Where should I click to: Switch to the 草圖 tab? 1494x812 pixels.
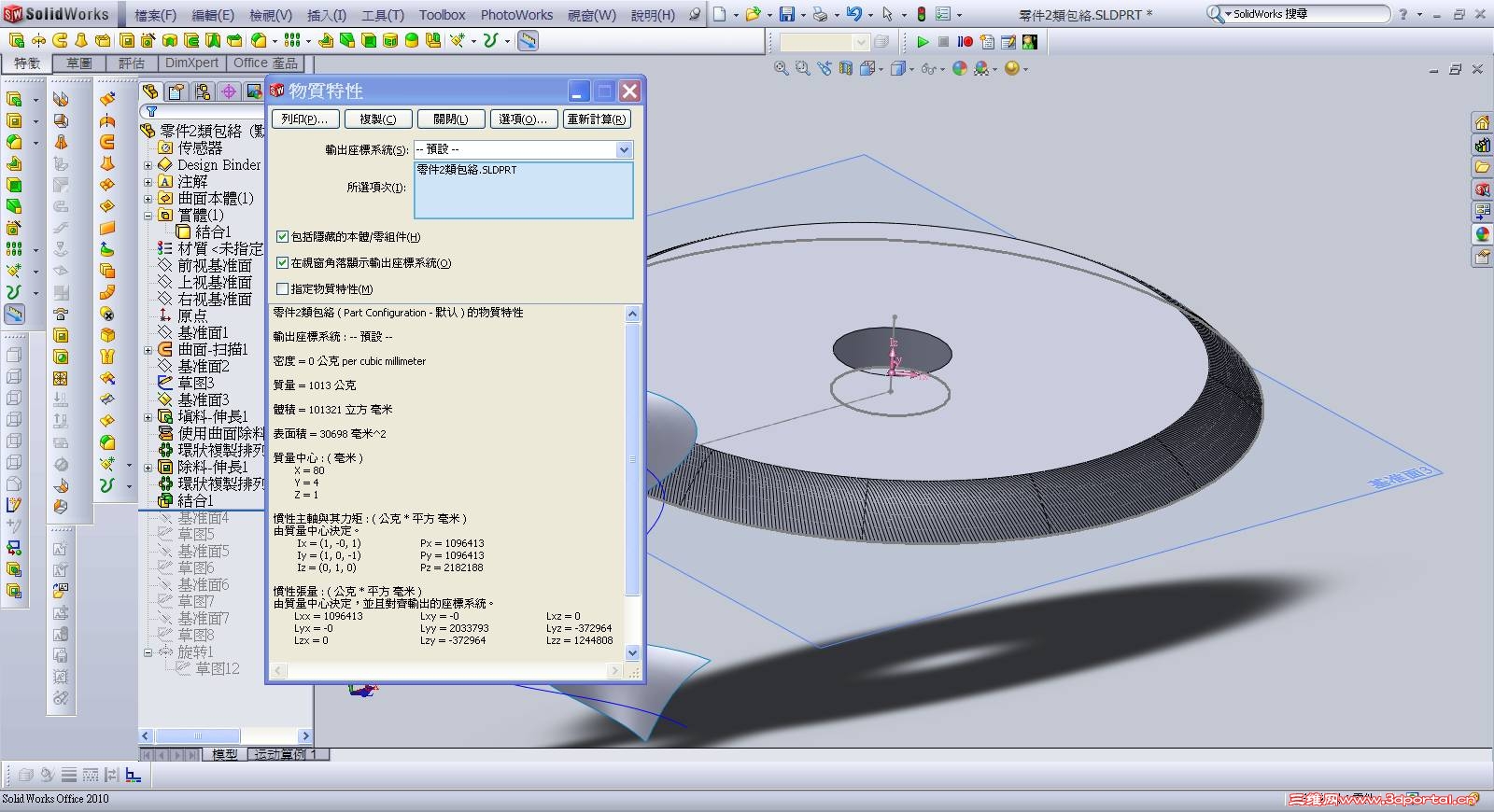(79, 63)
